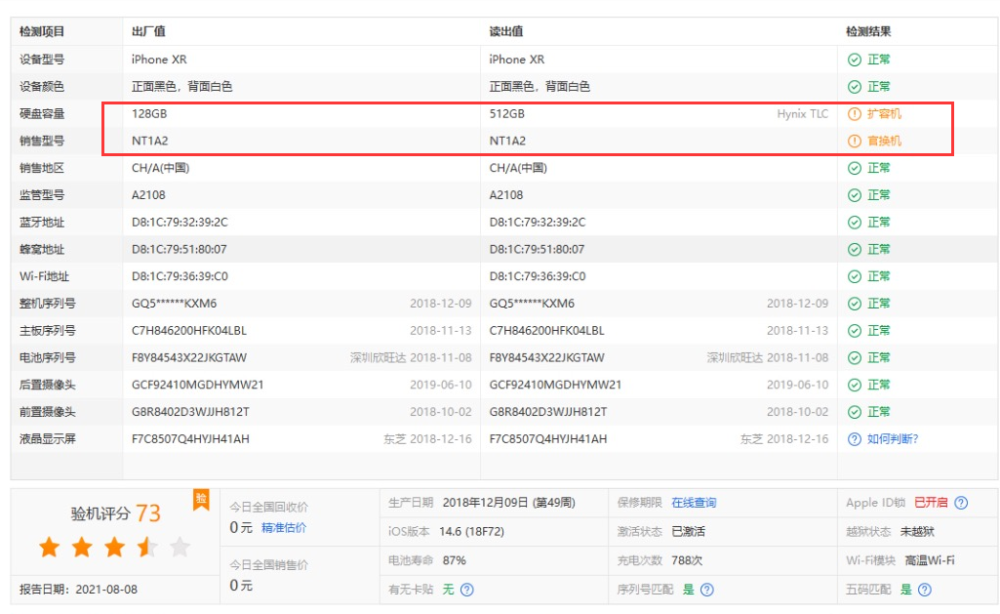This screenshot has height=614, width=1000.
Task: Click the 扩容机 result label
Action: pyautogui.click(x=884, y=114)
